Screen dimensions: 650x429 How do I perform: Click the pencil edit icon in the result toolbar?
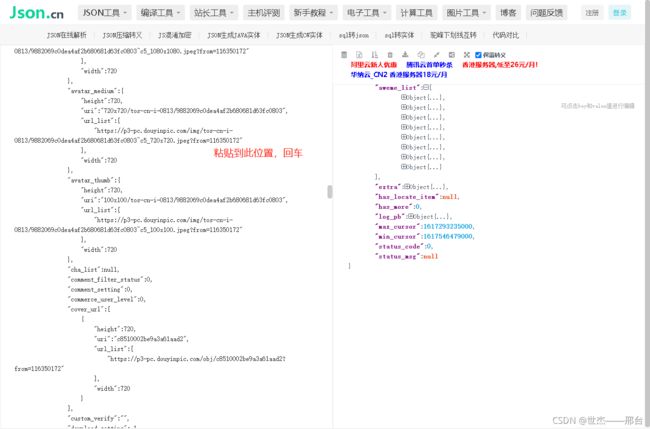[436, 55]
